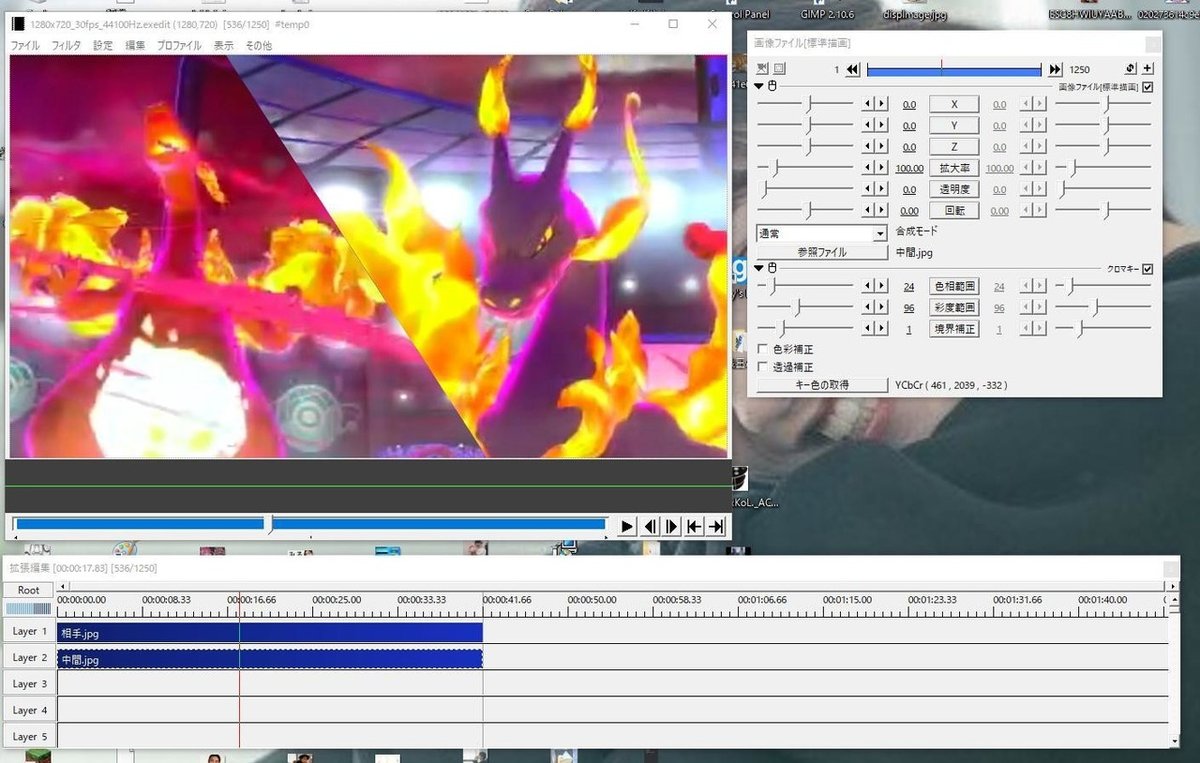Select the 中間.jpg clip on Layer 2
The height and width of the screenshot is (763, 1200).
pyautogui.click(x=270, y=659)
